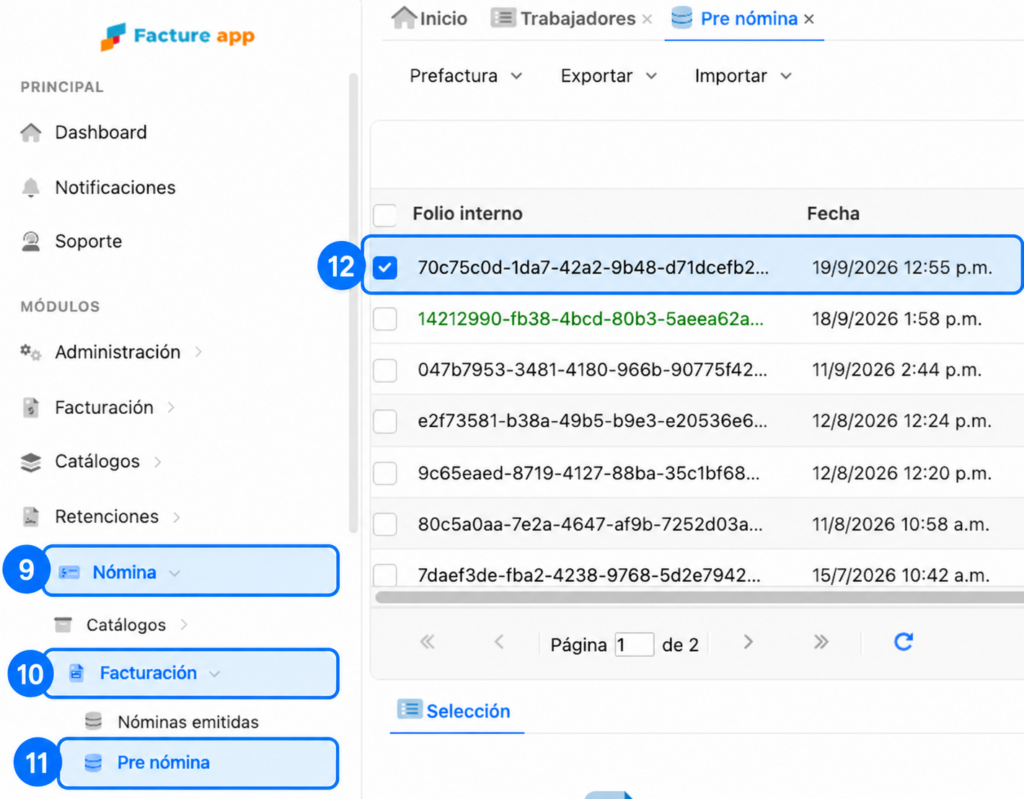Check the row 9c65eaed-8719-4127 checkbox
Image resolution: width=1024 pixels, height=799 pixels.
(x=385, y=473)
